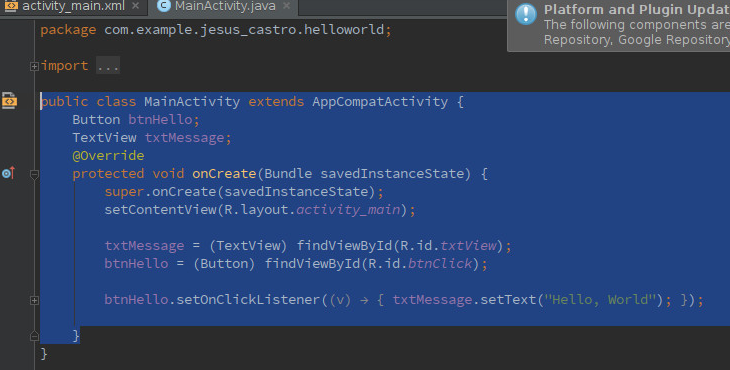Click the btnClick resource id reference

[x=440, y=264]
